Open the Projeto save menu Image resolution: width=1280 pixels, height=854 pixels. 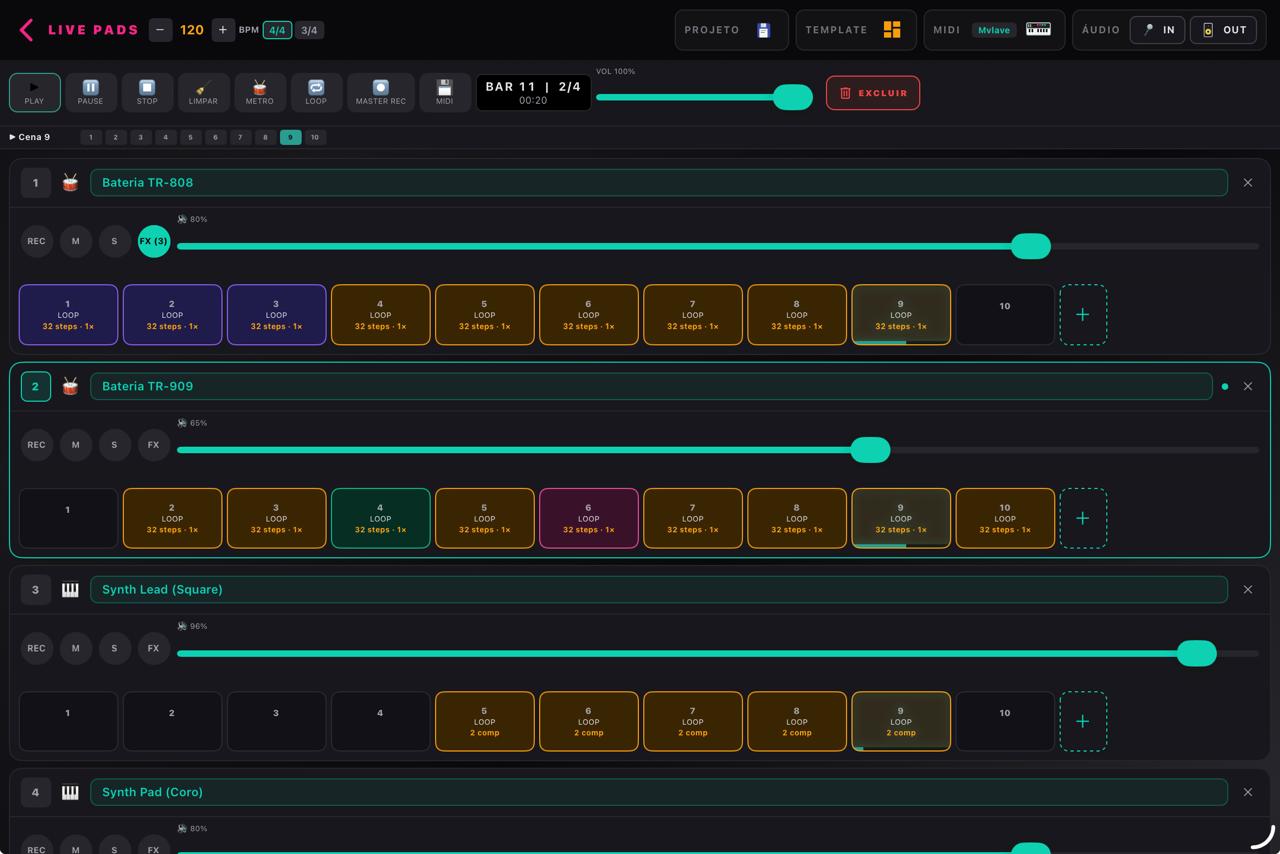tap(732, 30)
